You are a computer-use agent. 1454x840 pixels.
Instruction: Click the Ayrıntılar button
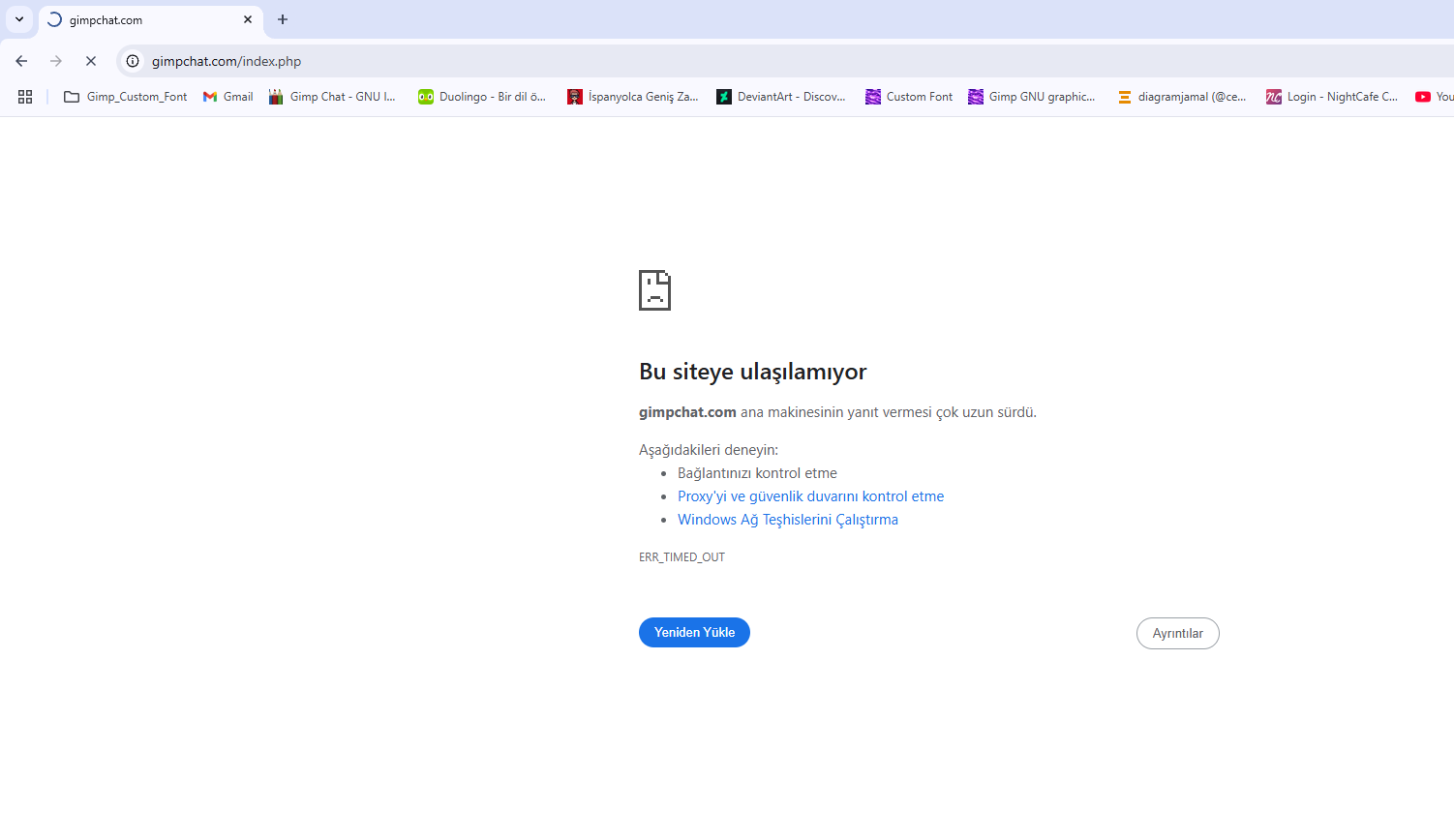[1177, 633]
